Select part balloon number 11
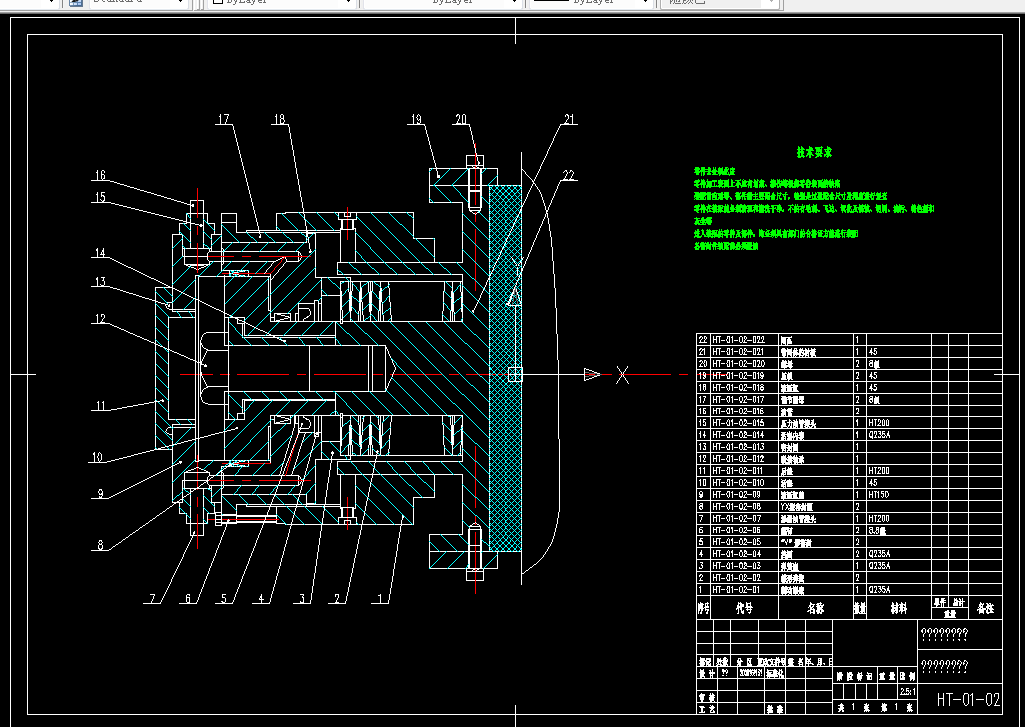The image size is (1025, 727). (99, 407)
